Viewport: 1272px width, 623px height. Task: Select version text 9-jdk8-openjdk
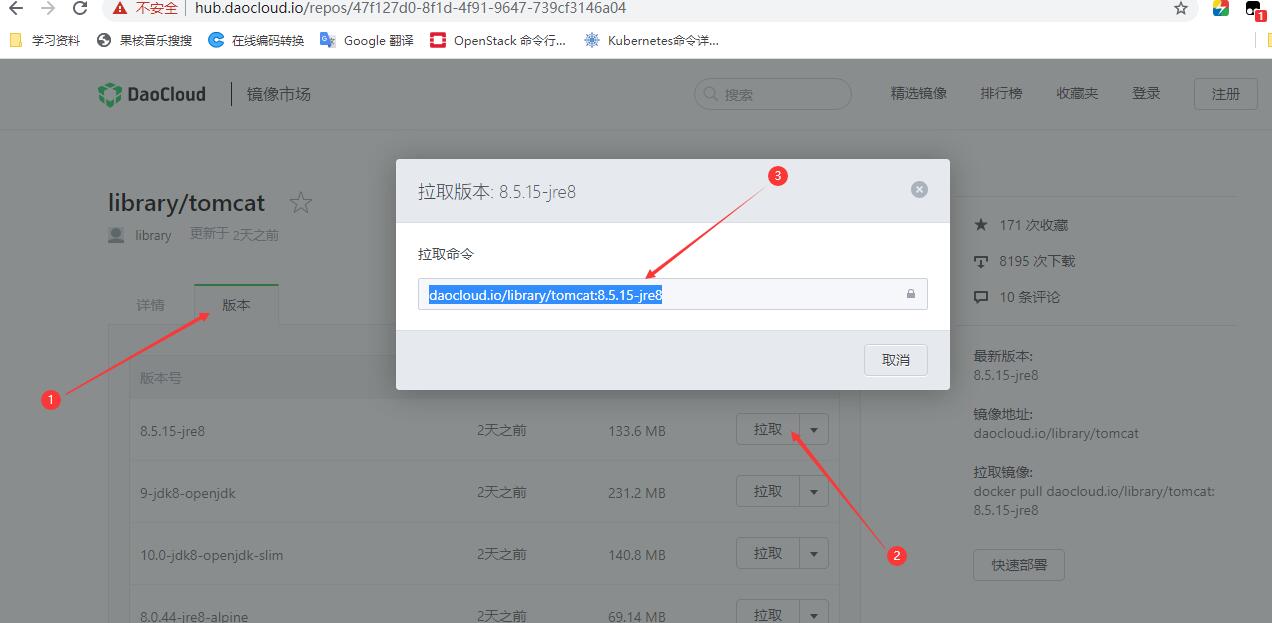point(188,493)
